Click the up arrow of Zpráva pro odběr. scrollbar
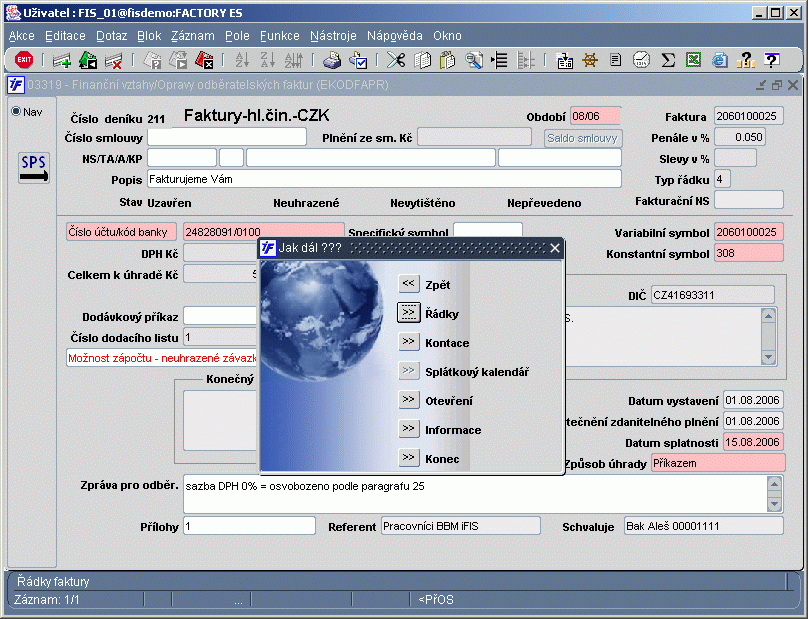This screenshot has width=808, height=619. point(775,483)
